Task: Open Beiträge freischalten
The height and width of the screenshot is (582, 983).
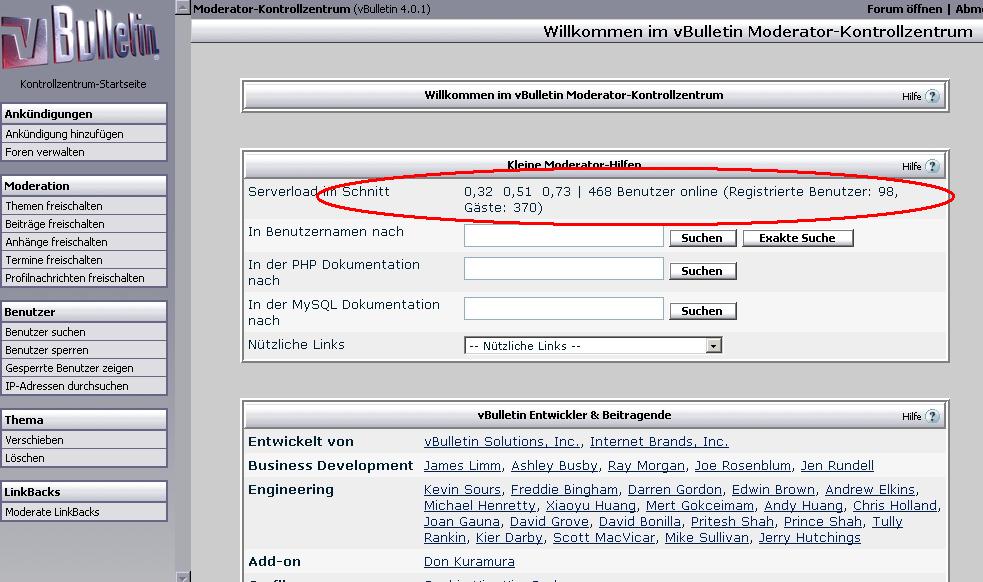Action: point(84,225)
